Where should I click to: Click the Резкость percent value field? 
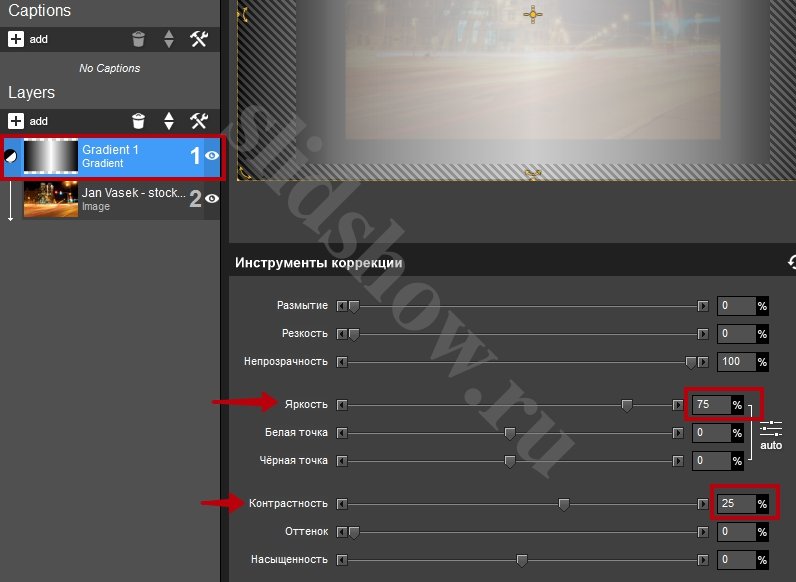tap(737, 334)
